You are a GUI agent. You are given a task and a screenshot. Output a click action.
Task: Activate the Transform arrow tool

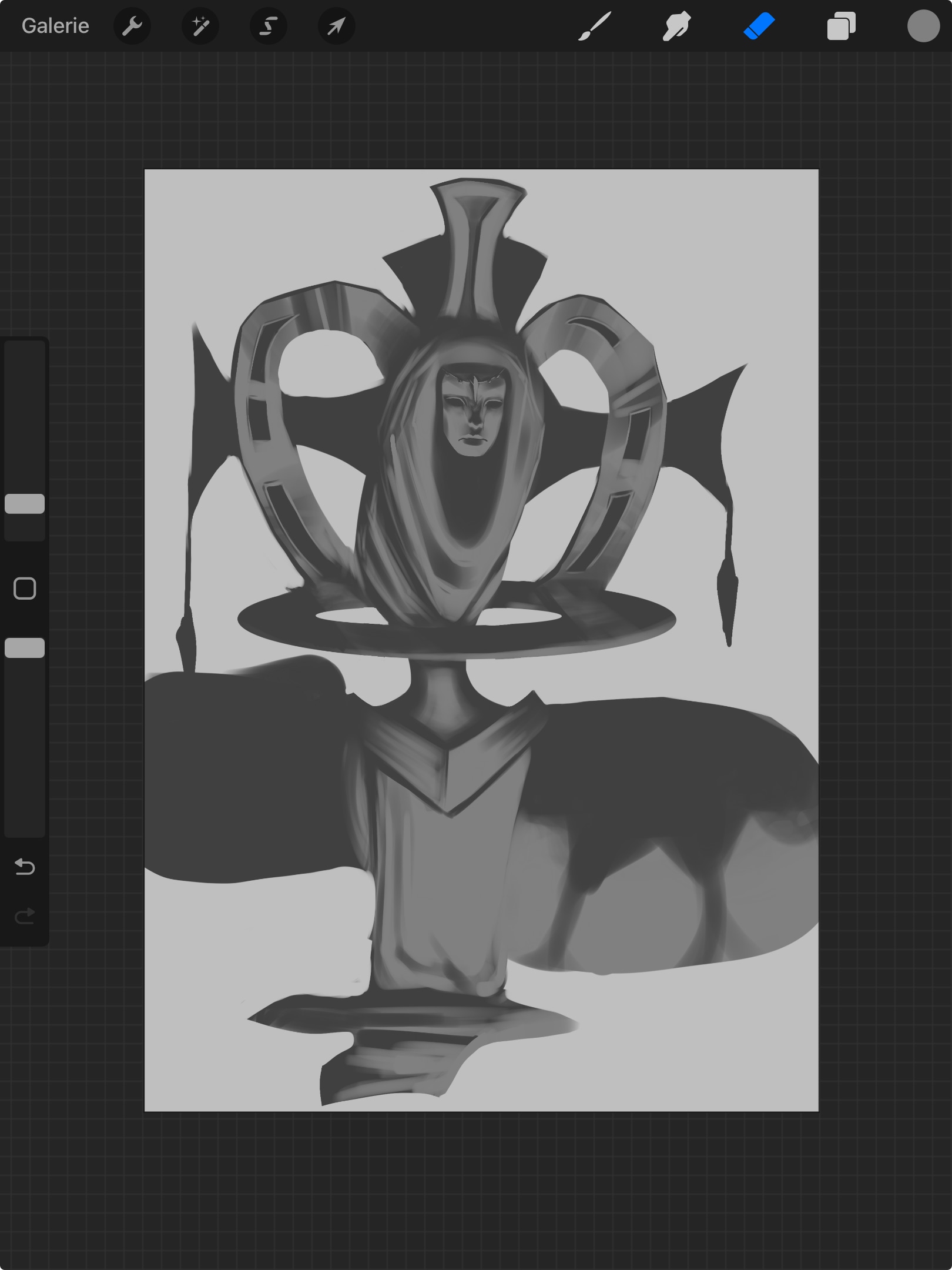[x=337, y=26]
